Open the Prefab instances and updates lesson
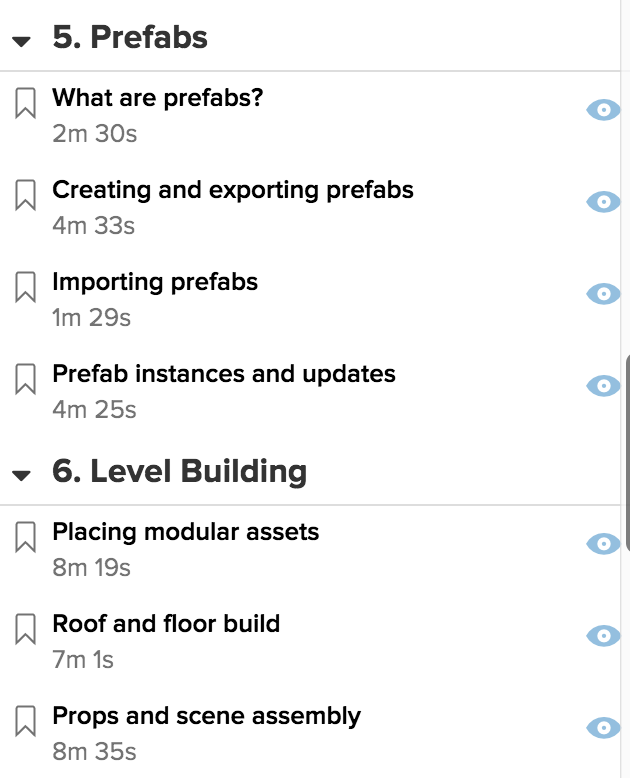This screenshot has height=778, width=630. coord(224,374)
